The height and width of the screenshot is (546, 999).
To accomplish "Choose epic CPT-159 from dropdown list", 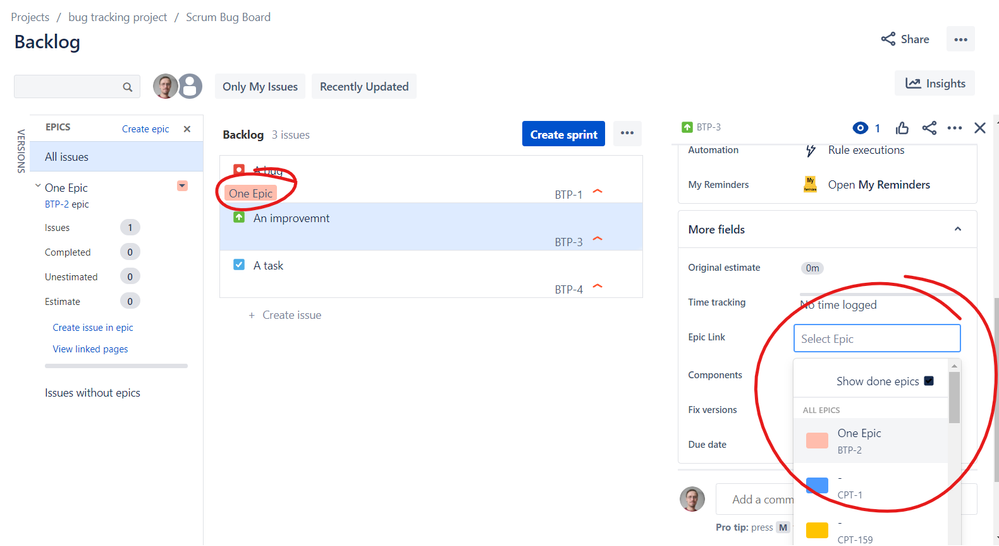I will [x=871, y=530].
